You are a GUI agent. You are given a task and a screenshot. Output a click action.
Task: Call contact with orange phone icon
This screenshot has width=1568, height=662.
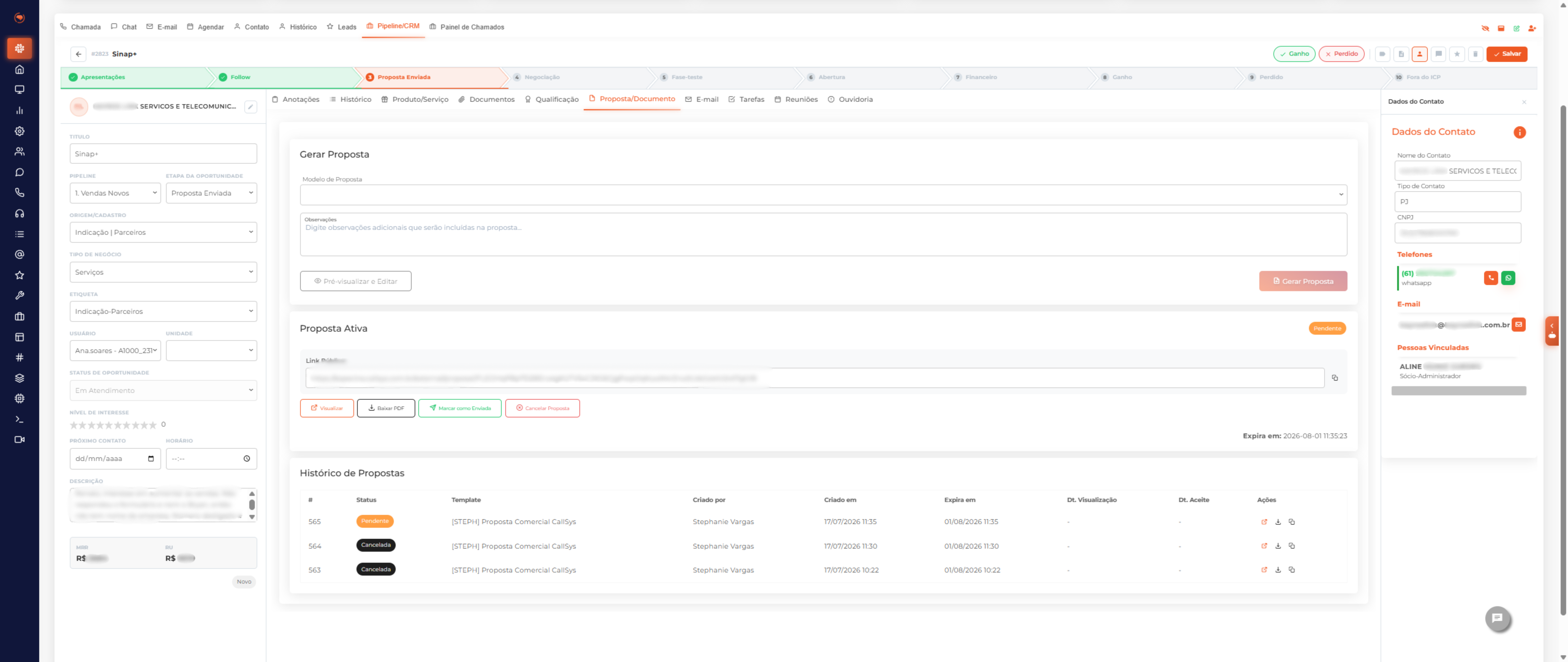point(1491,278)
